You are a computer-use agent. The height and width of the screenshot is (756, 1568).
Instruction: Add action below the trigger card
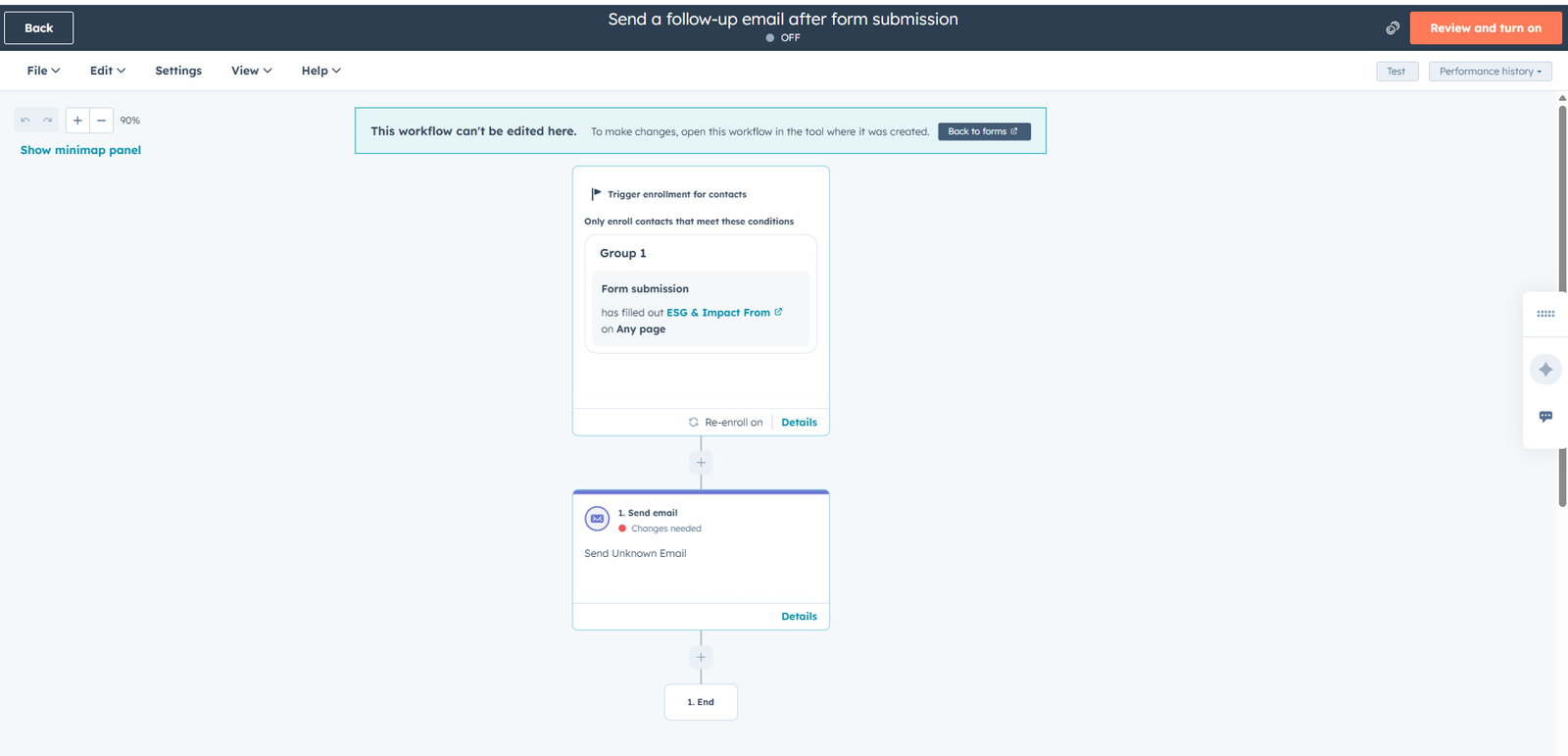click(701, 463)
